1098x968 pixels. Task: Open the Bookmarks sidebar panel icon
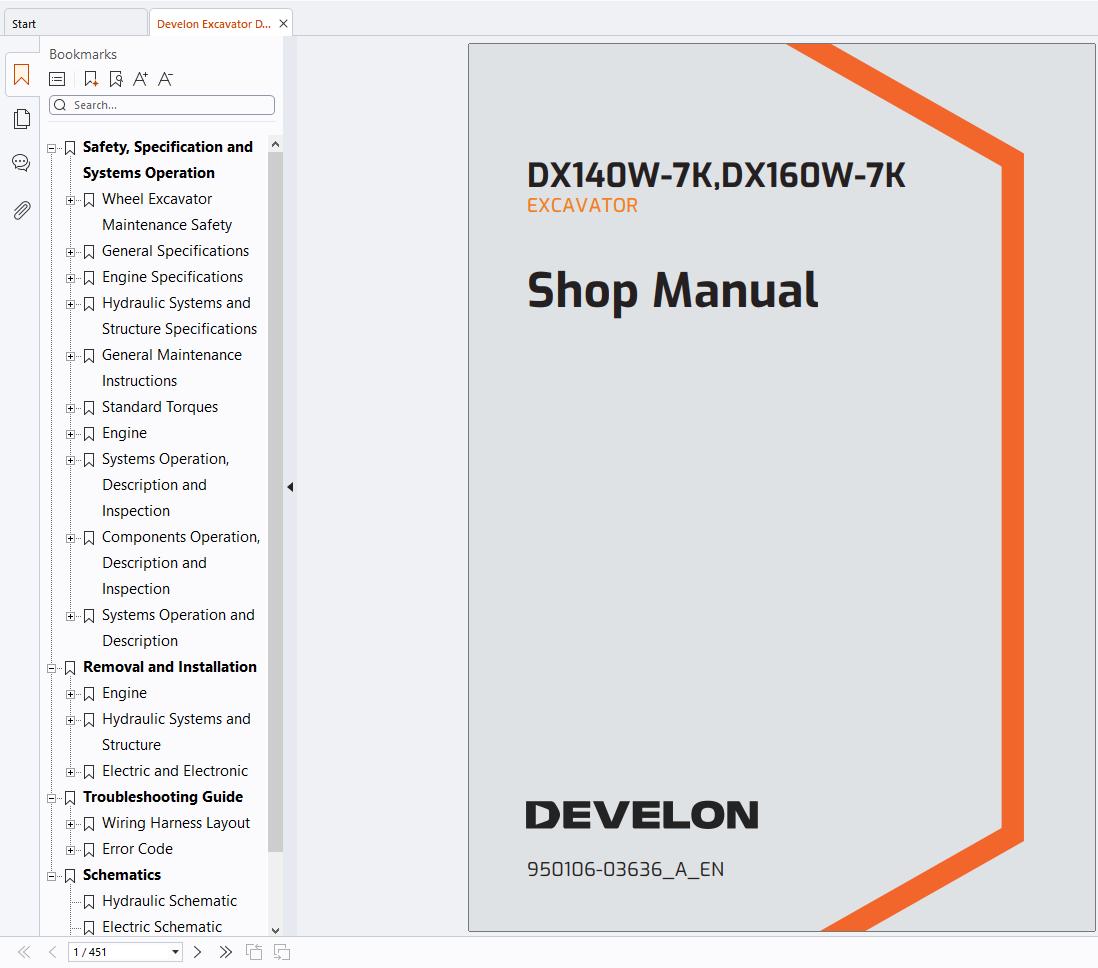22,75
